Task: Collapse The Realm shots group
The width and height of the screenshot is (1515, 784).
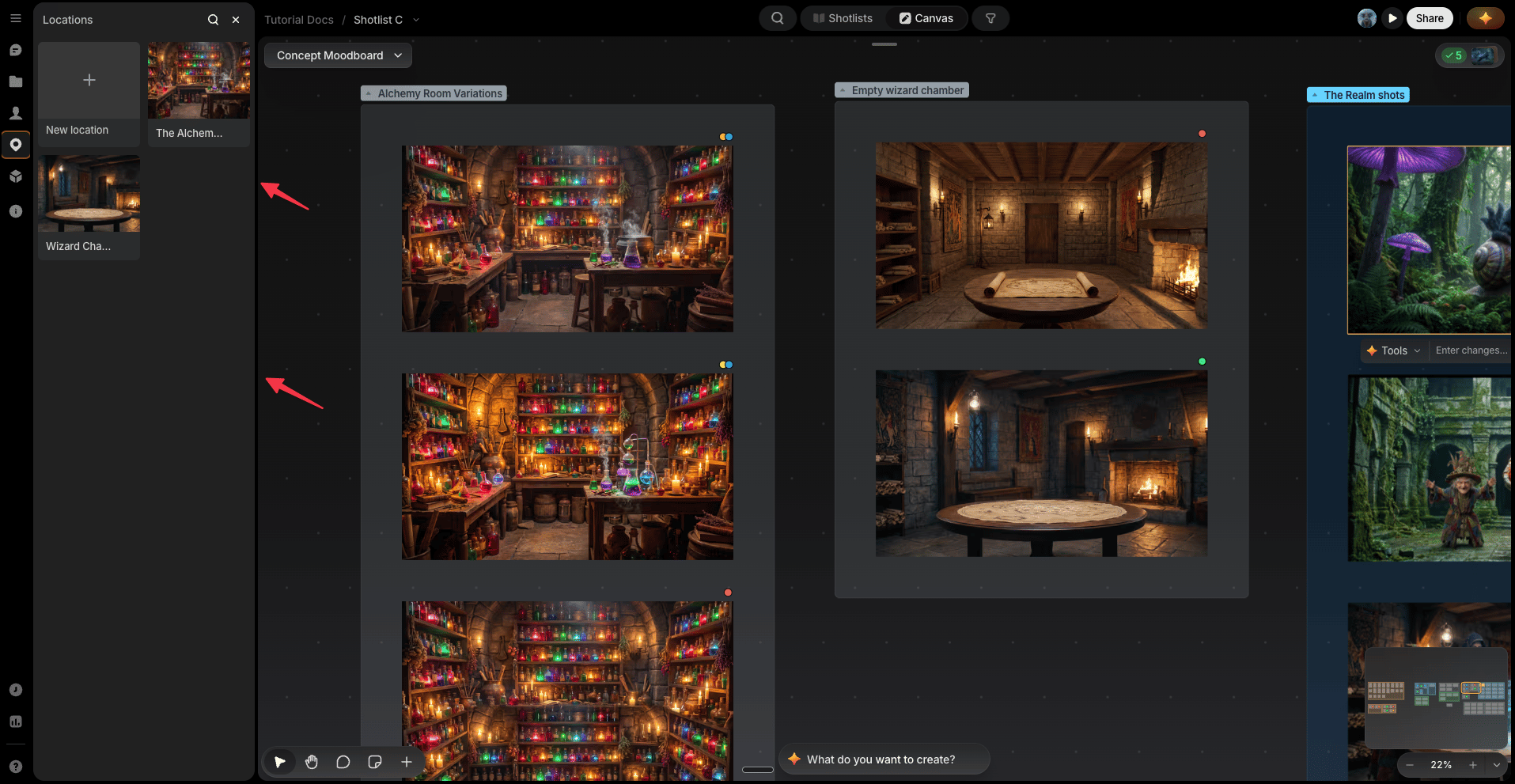Action: click(x=1315, y=95)
